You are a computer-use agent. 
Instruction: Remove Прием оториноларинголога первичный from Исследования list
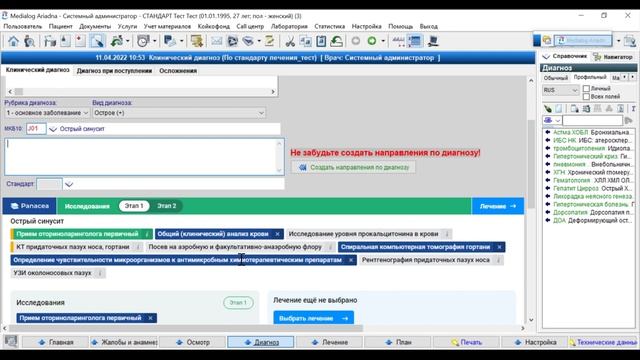(x=150, y=318)
